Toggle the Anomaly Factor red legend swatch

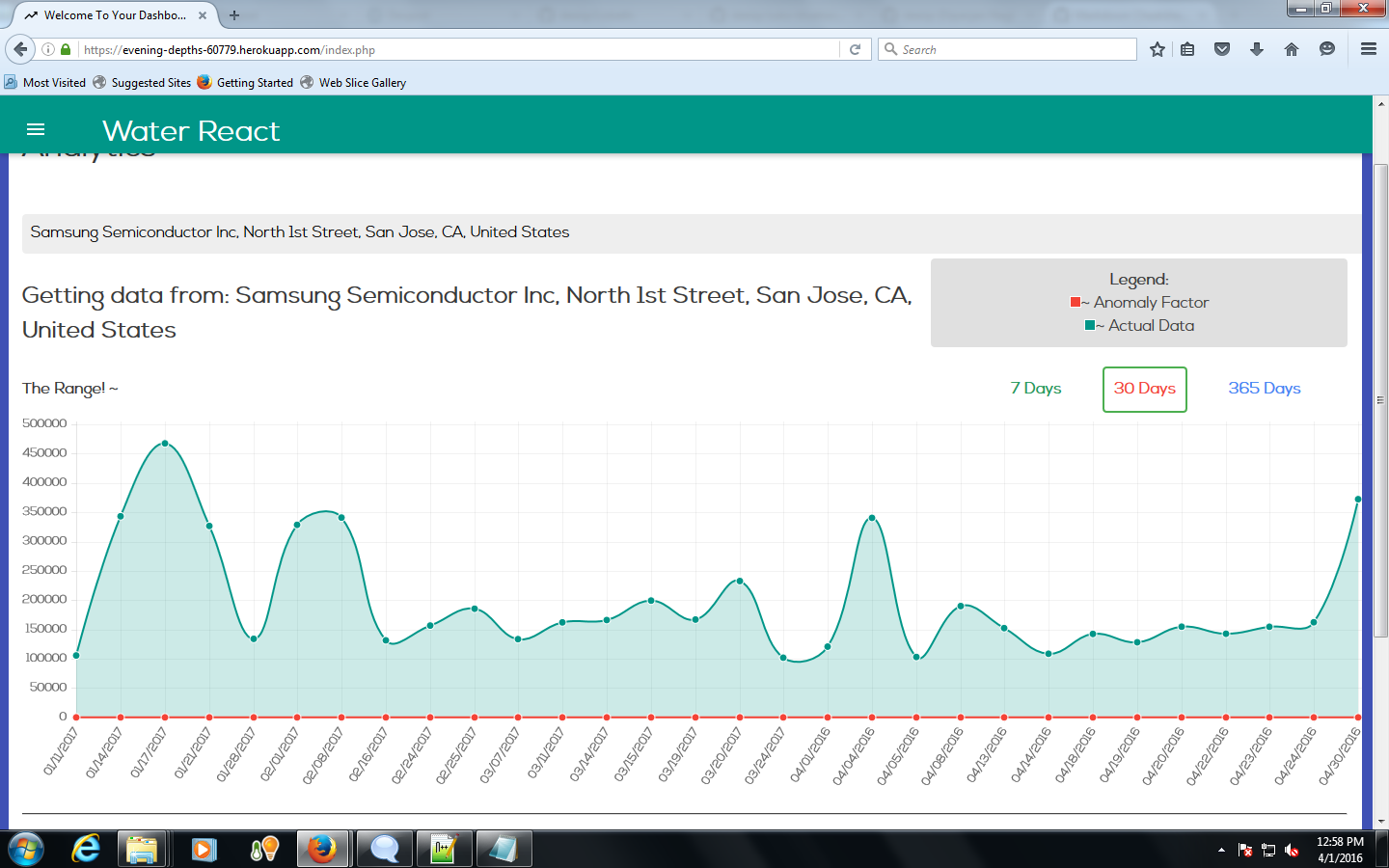1076,302
